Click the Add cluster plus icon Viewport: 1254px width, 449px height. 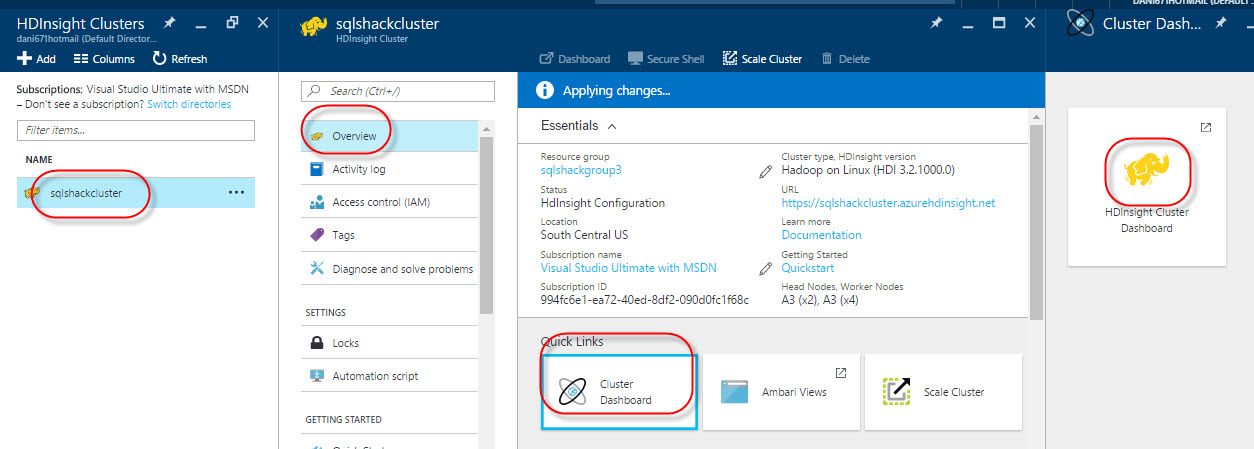click(25, 59)
